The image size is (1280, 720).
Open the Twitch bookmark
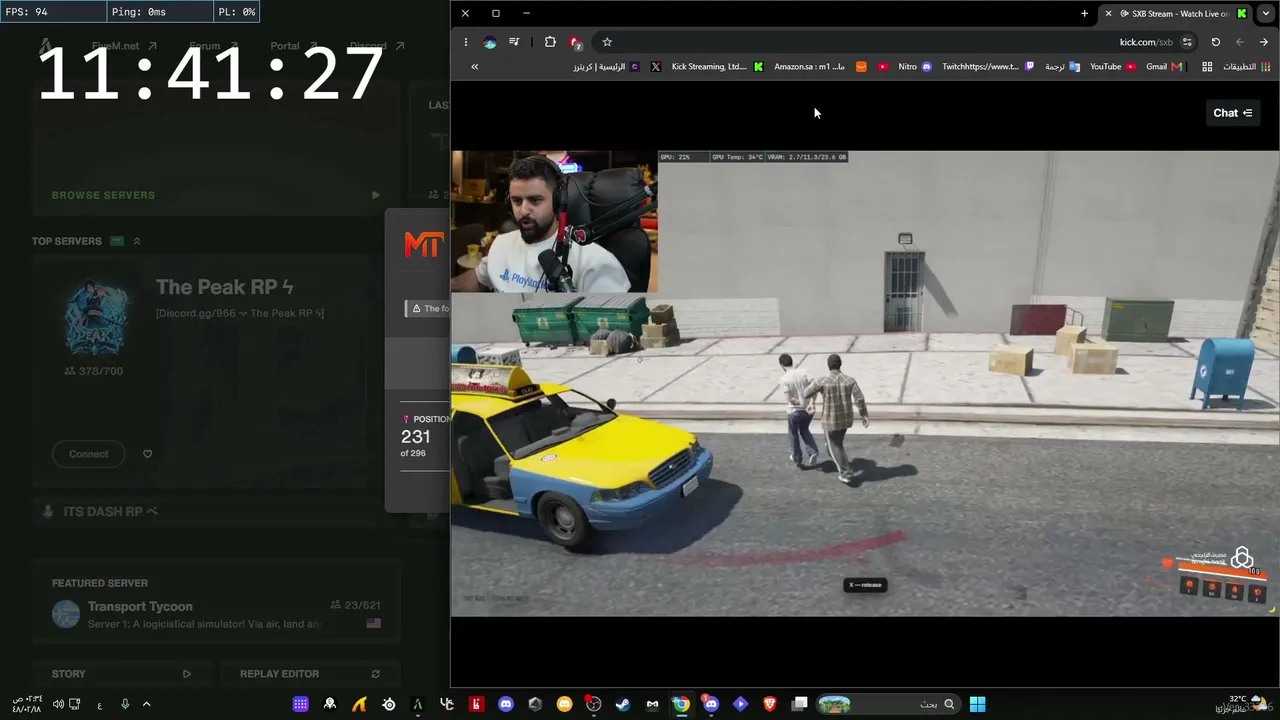tap(988, 67)
